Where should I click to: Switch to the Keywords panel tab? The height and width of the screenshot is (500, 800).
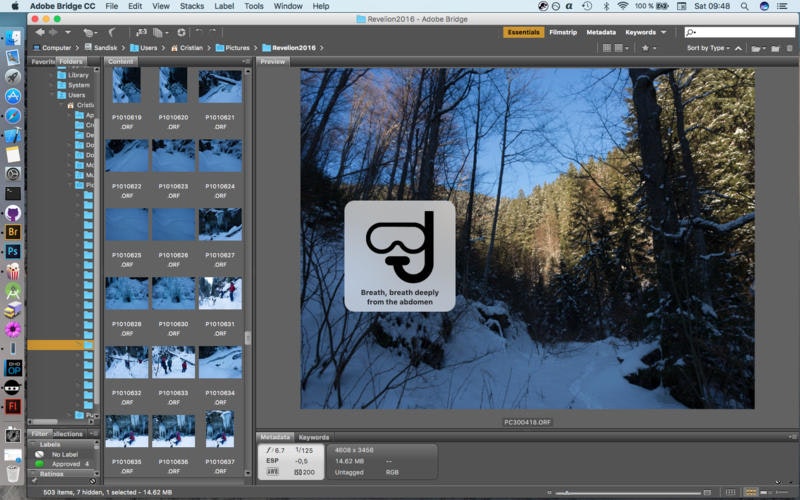coord(314,437)
